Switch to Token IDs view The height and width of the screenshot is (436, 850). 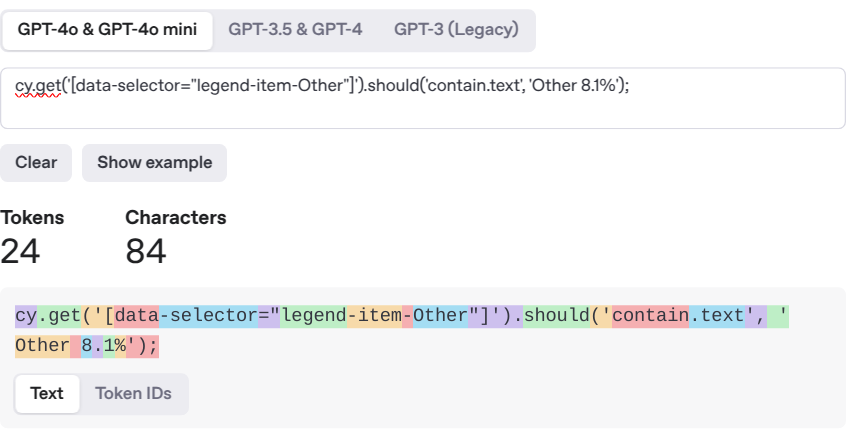pyautogui.click(x=131, y=393)
